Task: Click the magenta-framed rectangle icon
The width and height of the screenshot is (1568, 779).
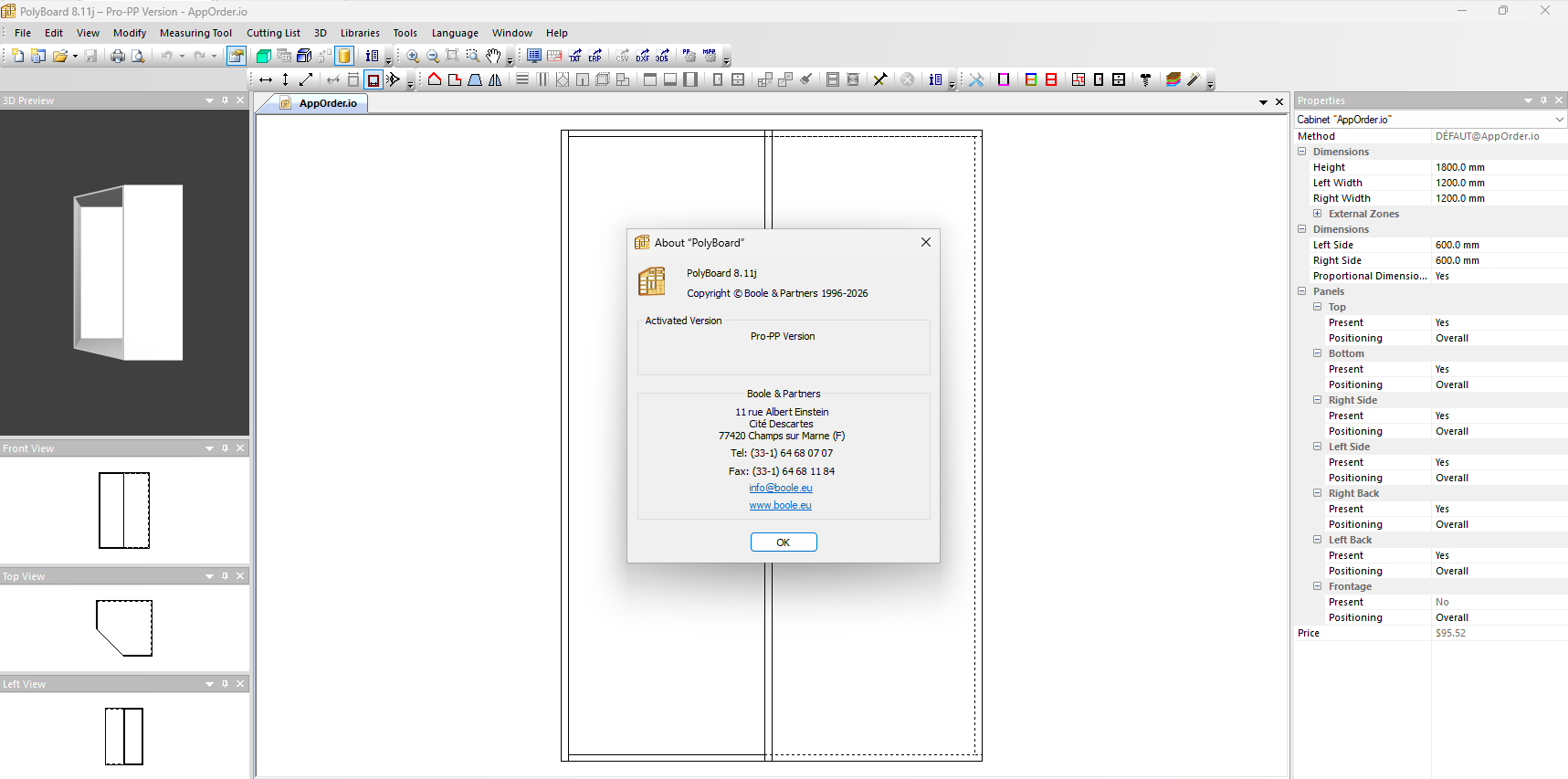Action: [1004, 79]
